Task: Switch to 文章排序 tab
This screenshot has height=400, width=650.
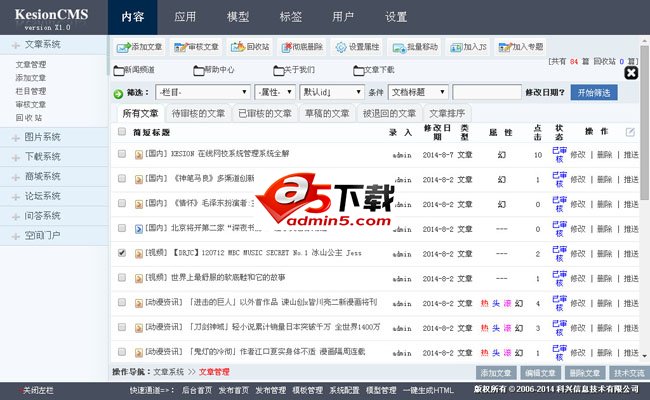Action: pos(447,113)
